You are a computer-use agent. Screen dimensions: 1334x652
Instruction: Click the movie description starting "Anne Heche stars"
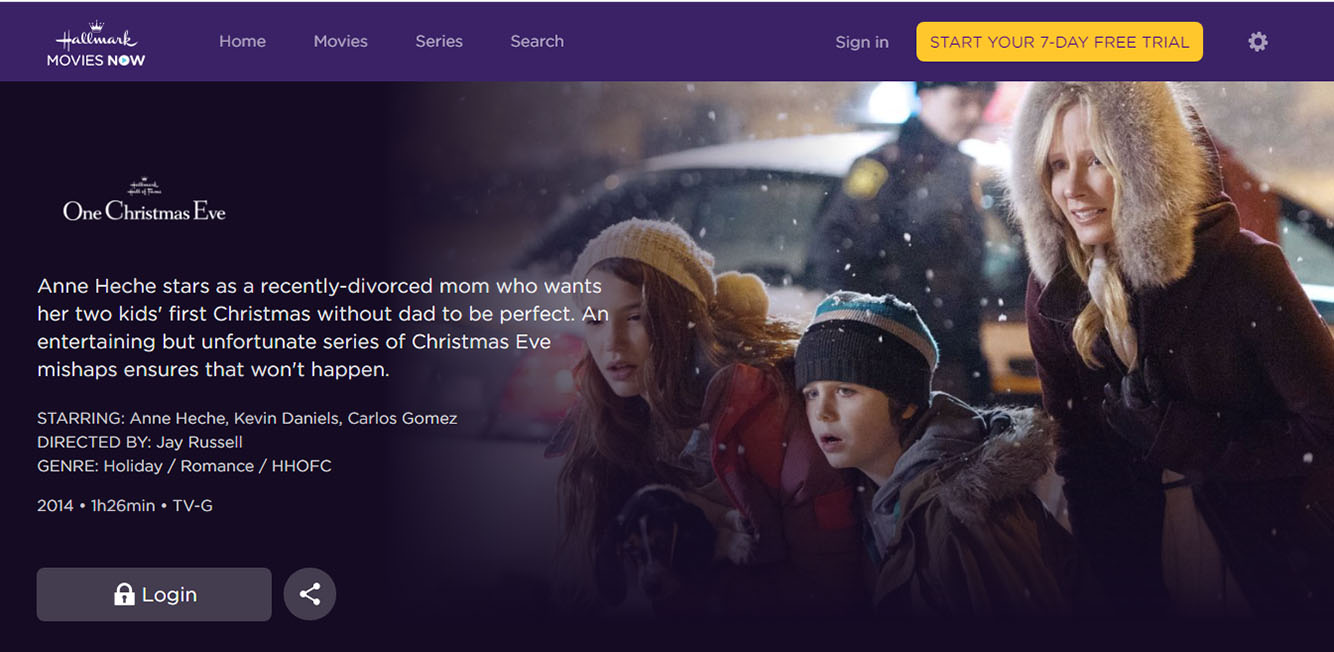coord(323,328)
